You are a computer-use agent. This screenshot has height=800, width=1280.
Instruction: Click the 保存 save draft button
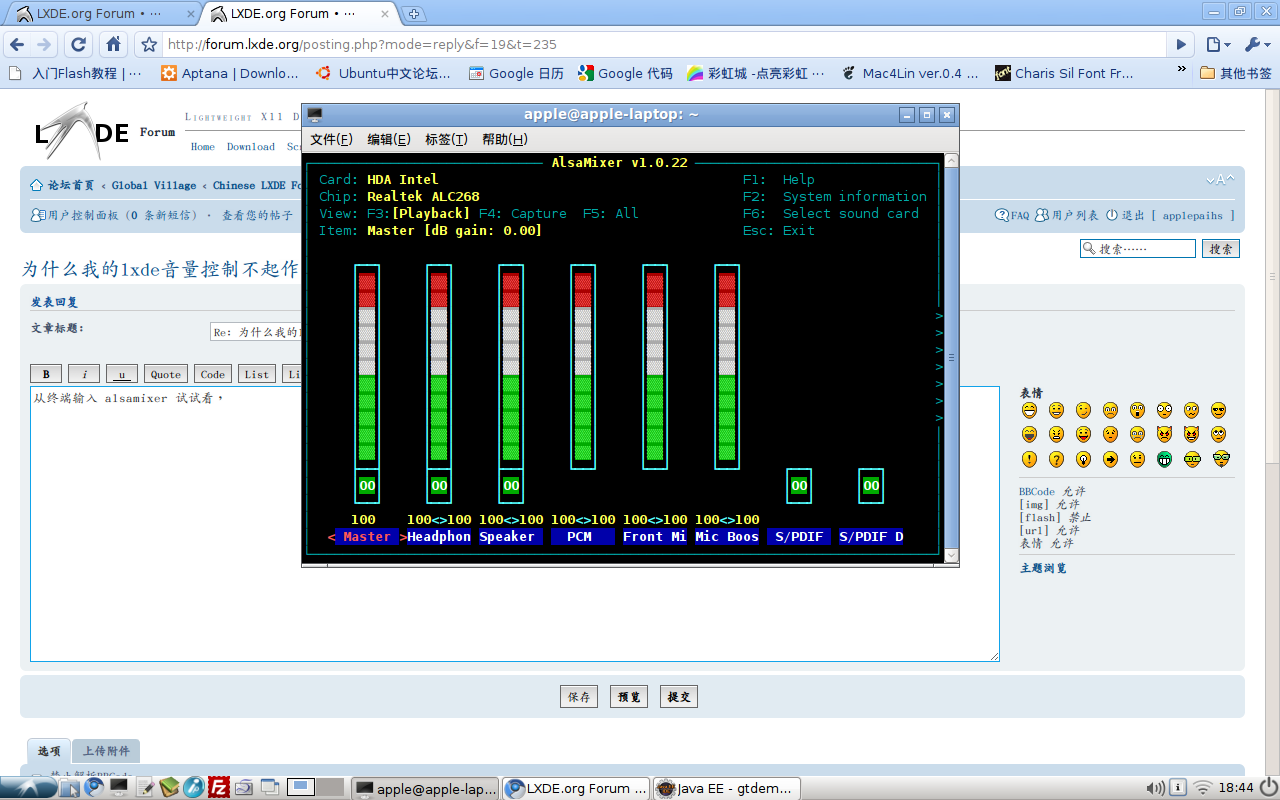[x=579, y=697]
